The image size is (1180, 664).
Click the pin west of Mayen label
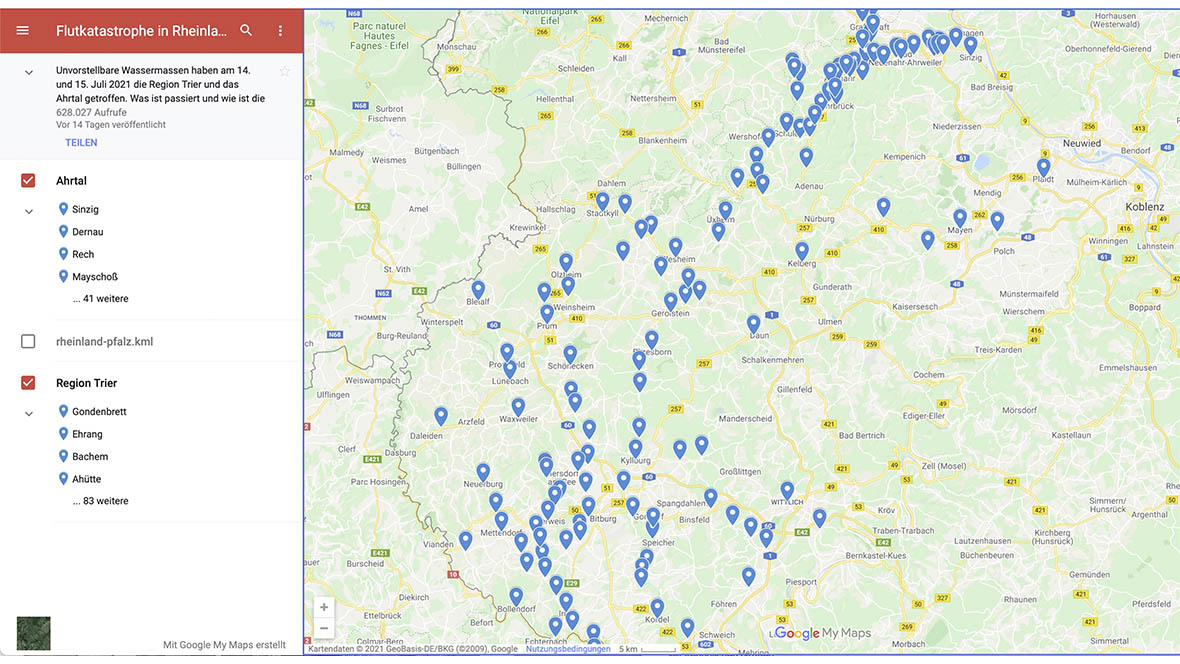point(928,240)
